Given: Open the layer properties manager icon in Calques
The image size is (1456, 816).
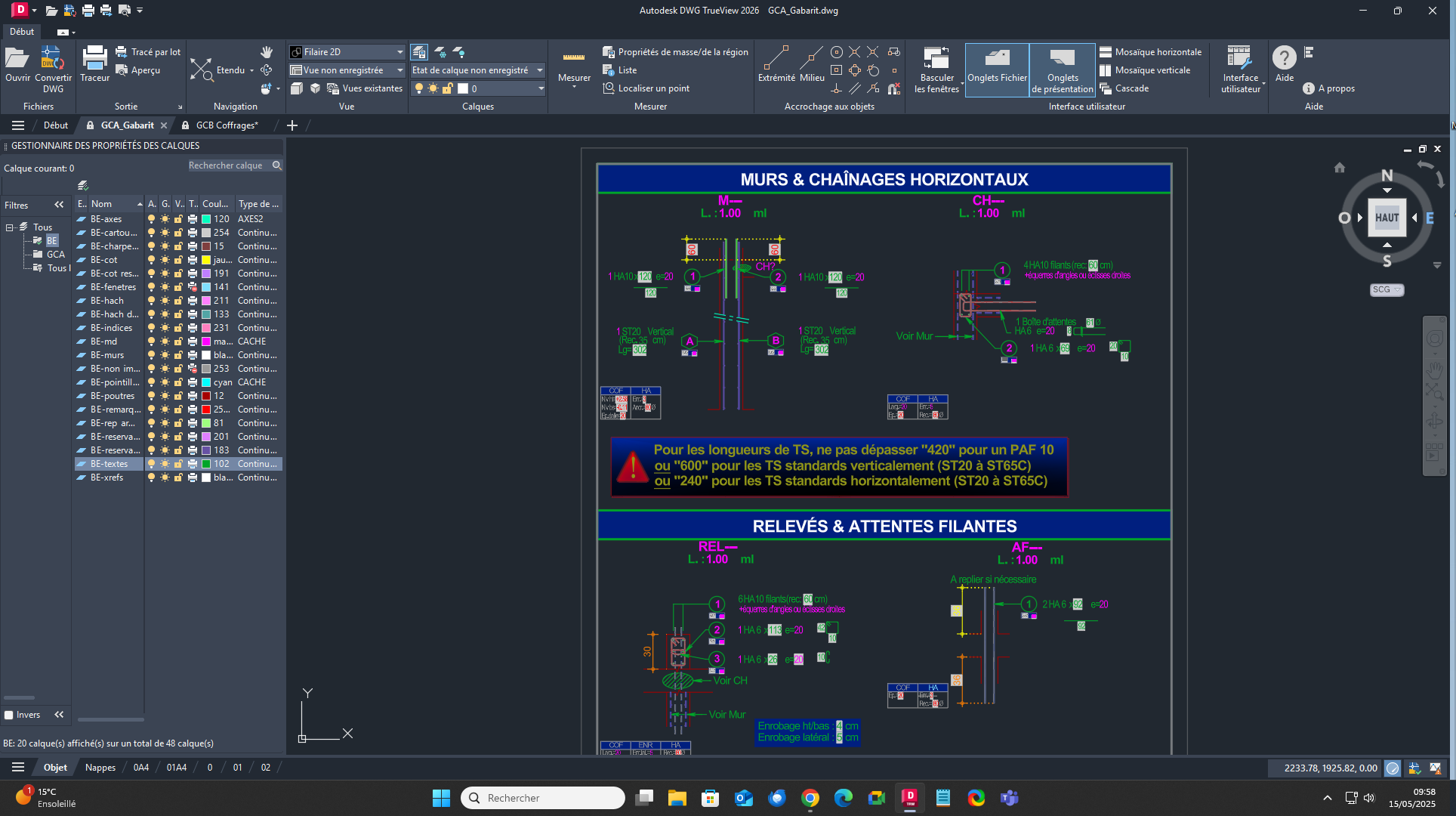Looking at the screenshot, I should (419, 52).
